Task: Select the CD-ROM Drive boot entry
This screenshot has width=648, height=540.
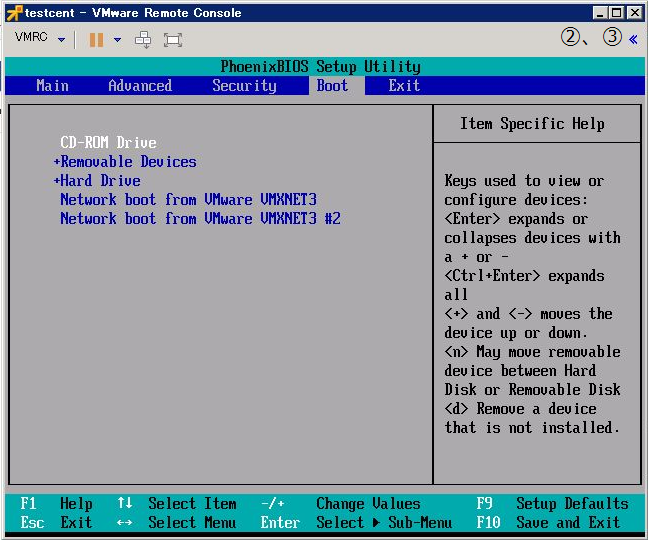Action: pos(108,143)
